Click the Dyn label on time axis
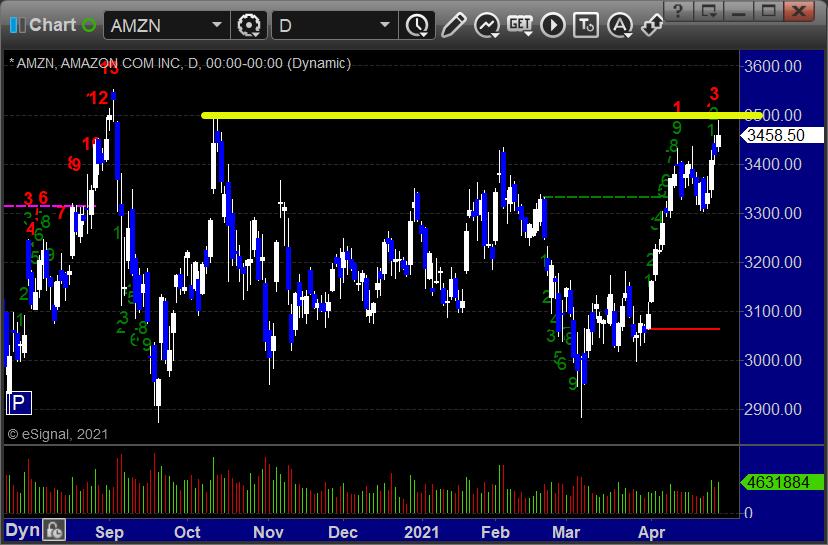 (x=23, y=530)
